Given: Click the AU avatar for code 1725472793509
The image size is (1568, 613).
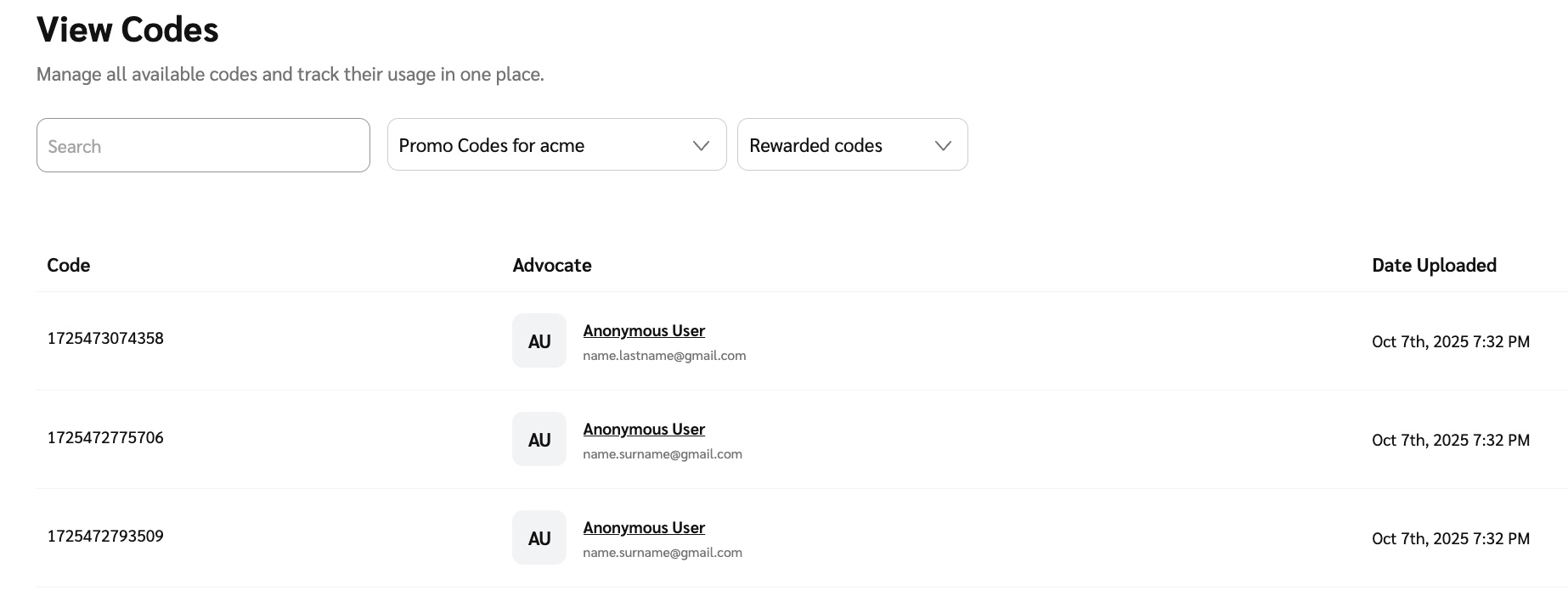Looking at the screenshot, I should [539, 538].
